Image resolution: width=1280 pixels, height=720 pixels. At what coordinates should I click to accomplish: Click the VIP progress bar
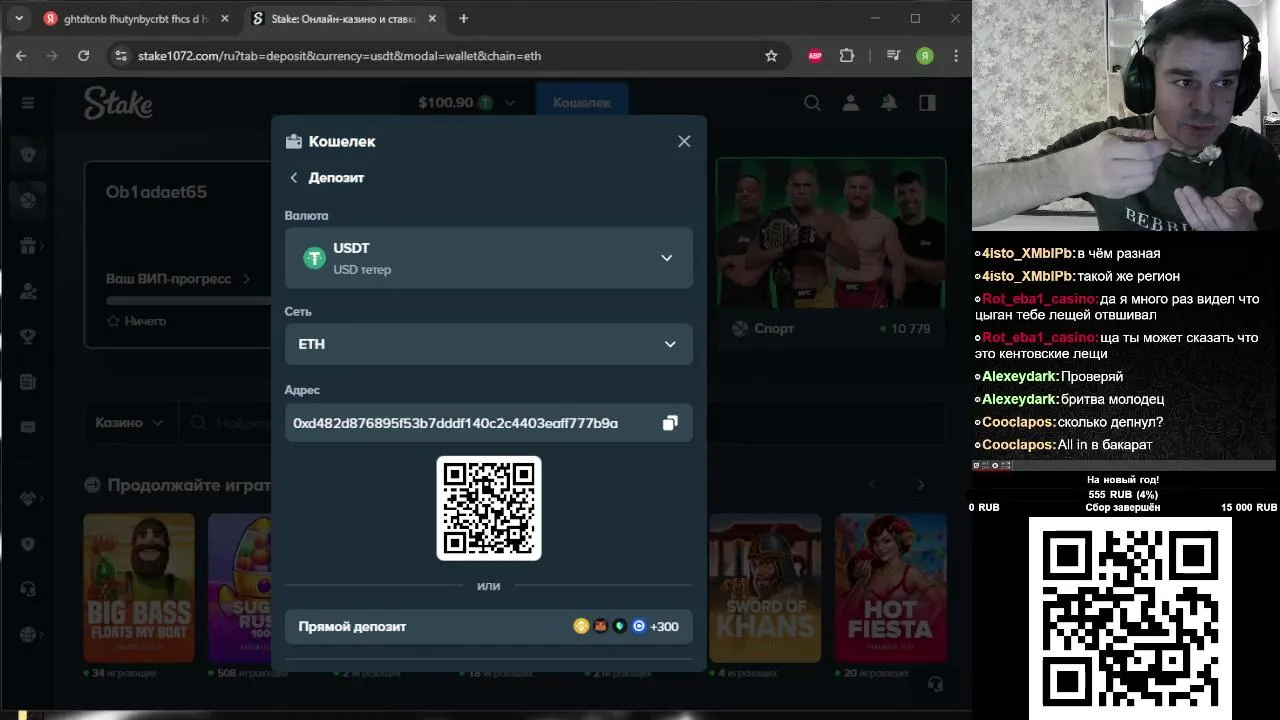pos(188,300)
